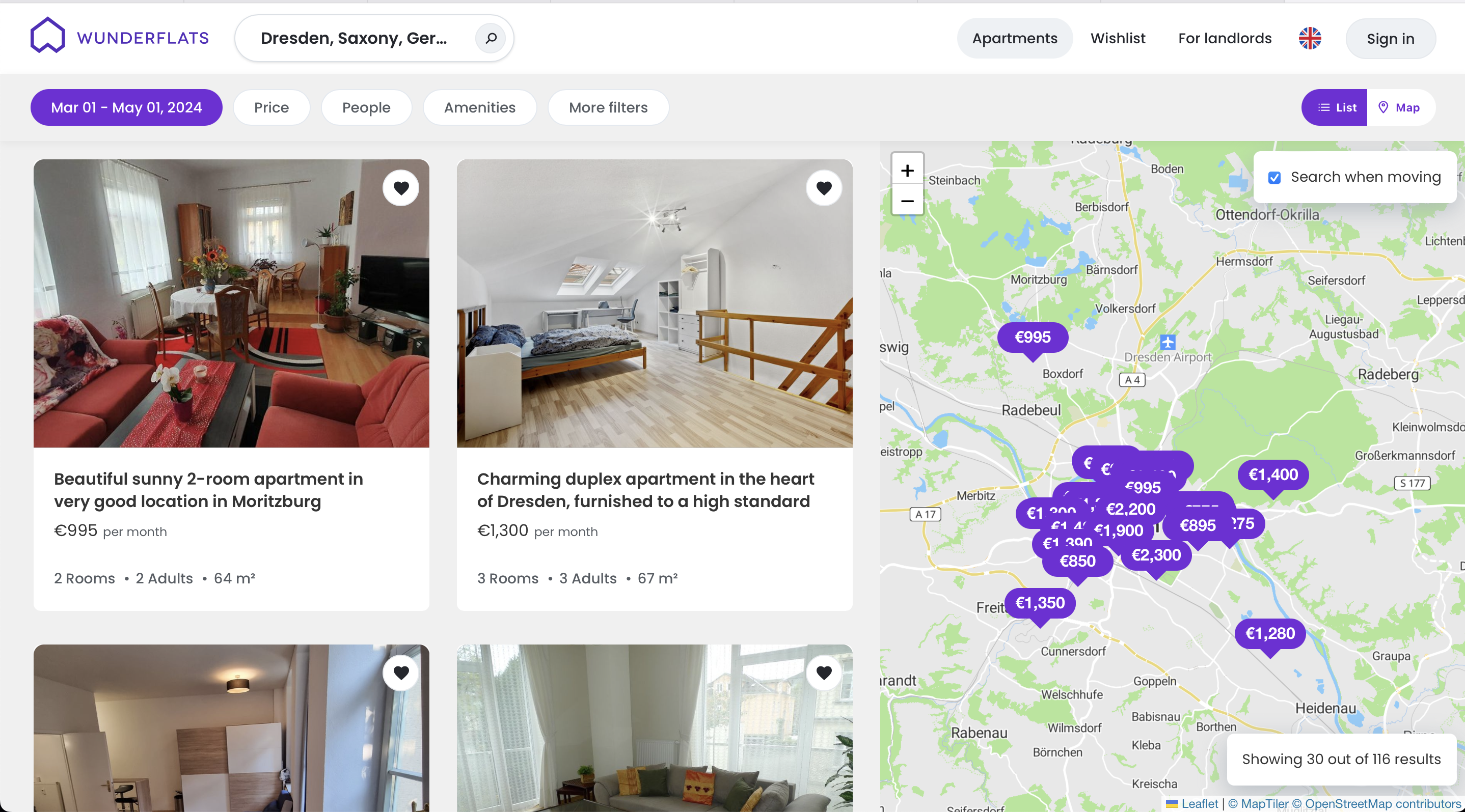This screenshot has height=812, width=1465.
Task: Select the €1,400 map price marker
Action: coord(1273,475)
